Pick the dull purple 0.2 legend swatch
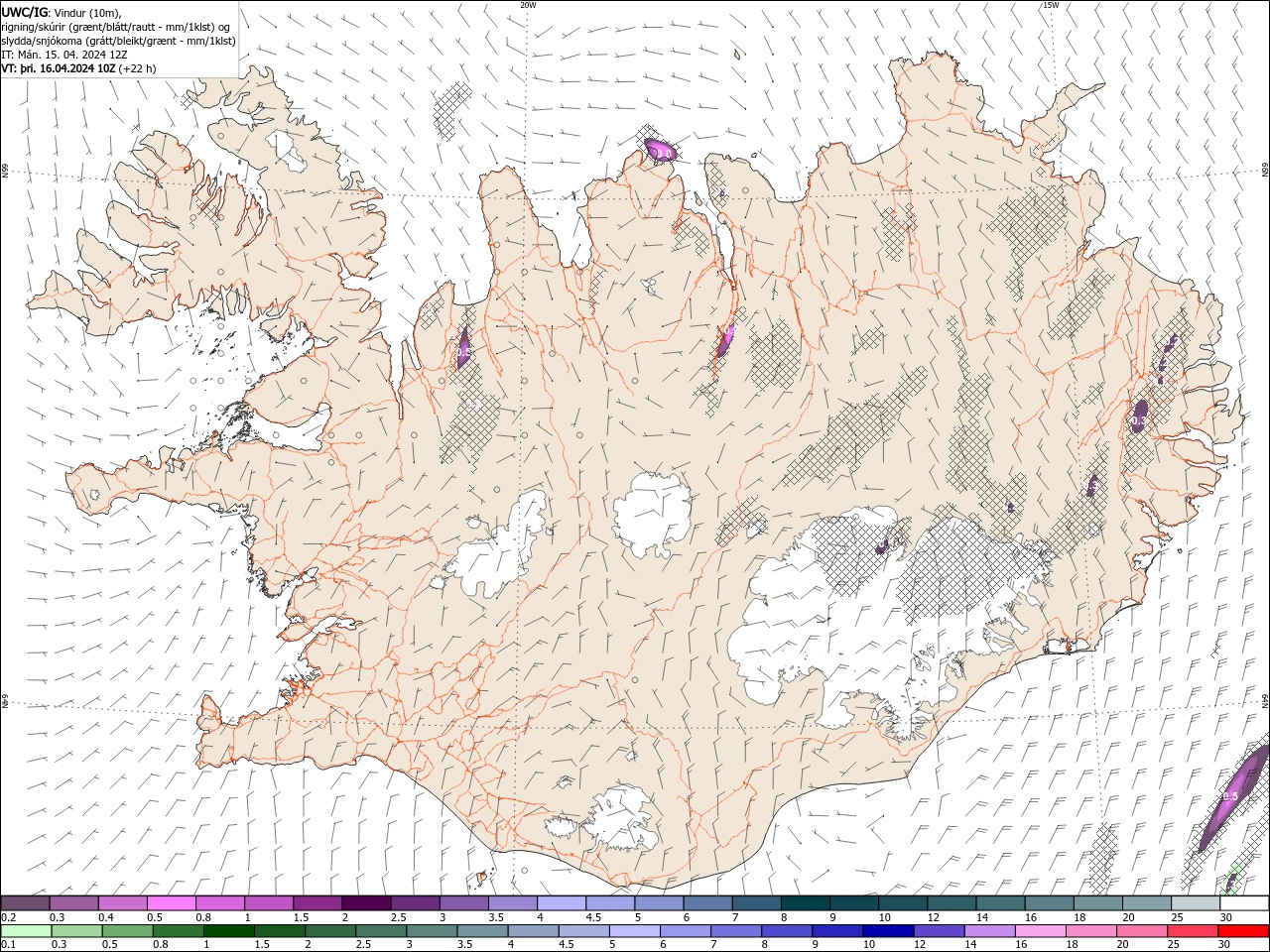The image size is (1270, 952). pos(25,903)
